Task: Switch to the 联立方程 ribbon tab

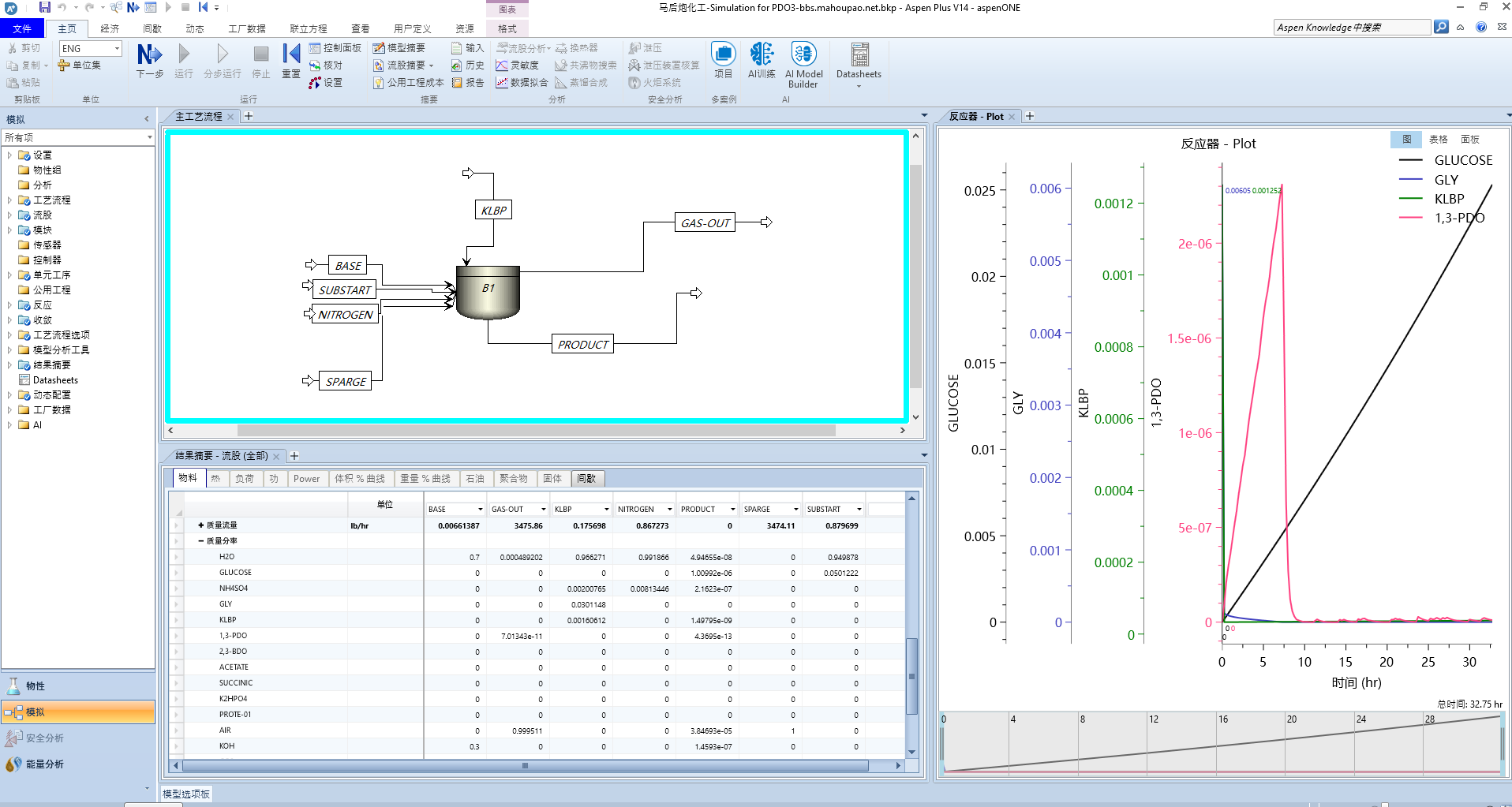Action: (308, 29)
